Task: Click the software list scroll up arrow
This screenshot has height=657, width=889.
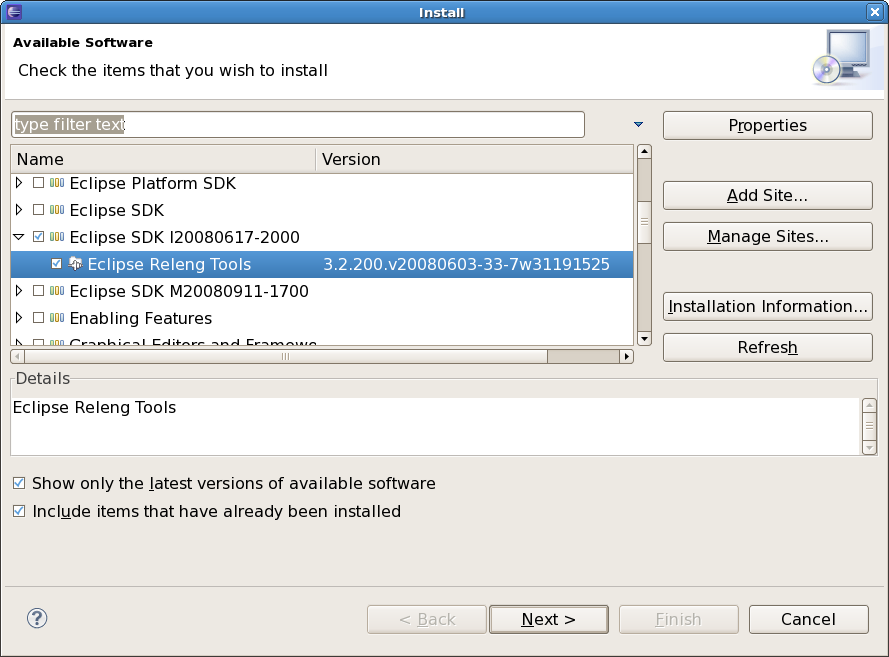Action: [x=644, y=152]
